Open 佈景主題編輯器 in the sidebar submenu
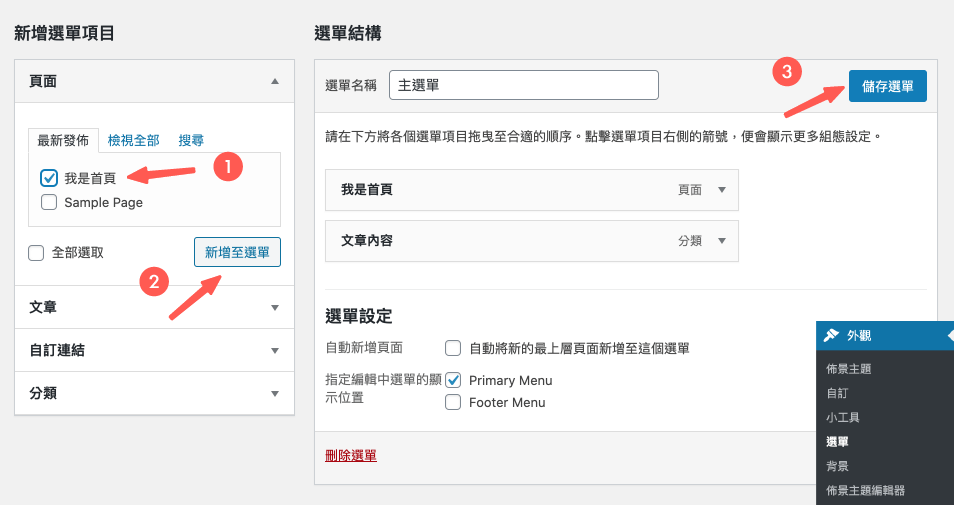 [866, 490]
